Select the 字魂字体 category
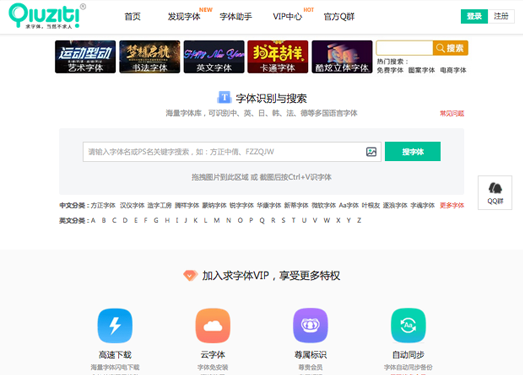This screenshot has height=375, width=523. [422, 206]
